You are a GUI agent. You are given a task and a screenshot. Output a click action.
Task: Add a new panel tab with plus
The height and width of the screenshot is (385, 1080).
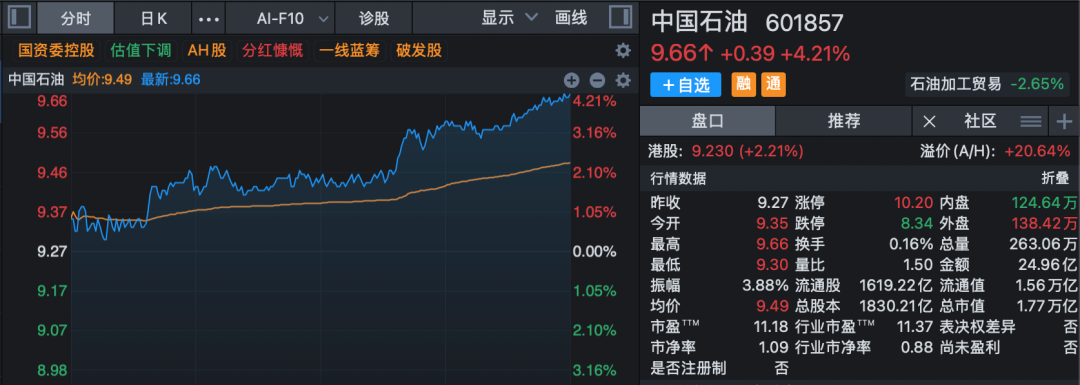click(1064, 122)
